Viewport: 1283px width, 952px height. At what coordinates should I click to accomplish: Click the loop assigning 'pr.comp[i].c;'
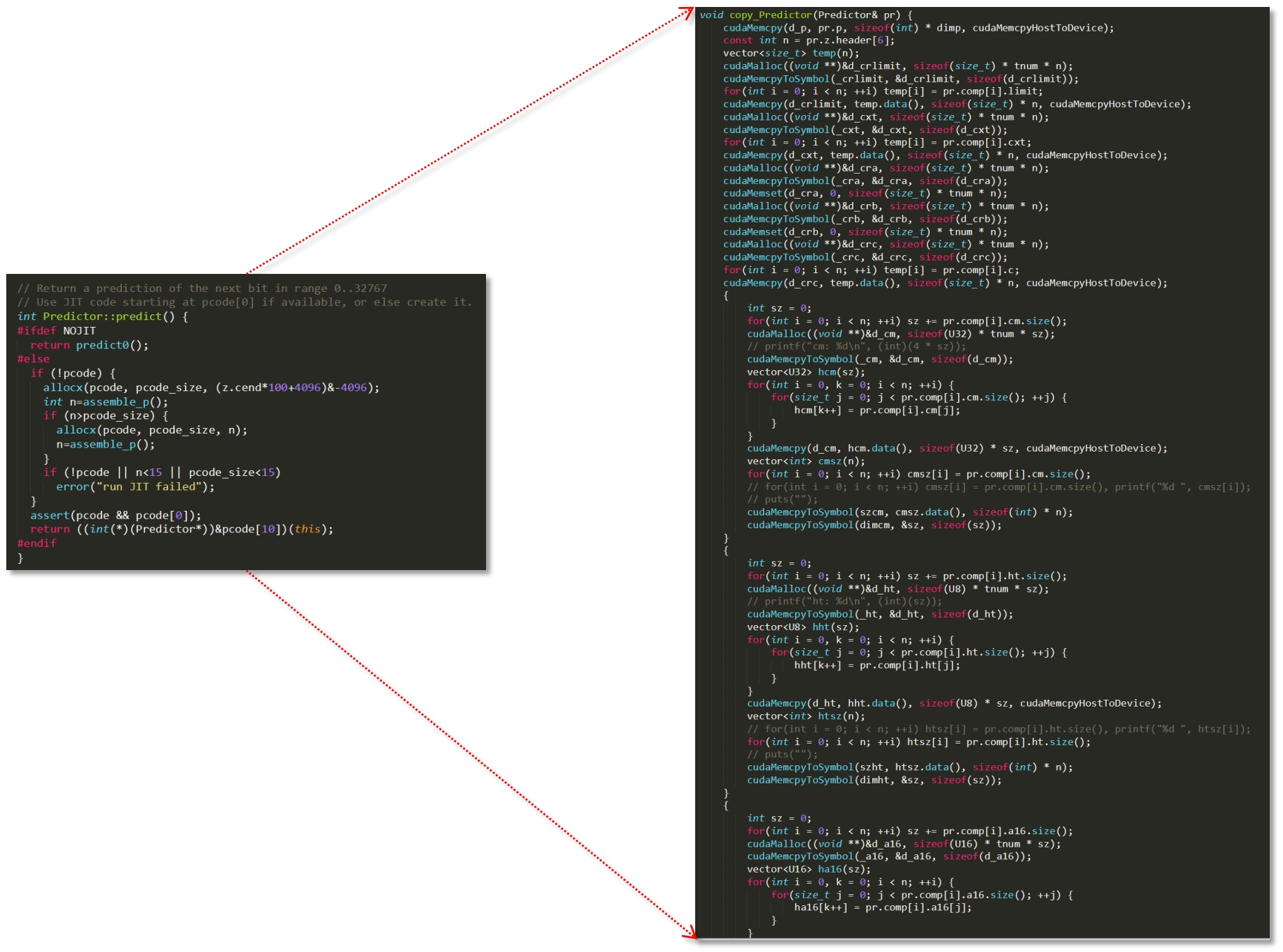pyautogui.click(x=871, y=270)
